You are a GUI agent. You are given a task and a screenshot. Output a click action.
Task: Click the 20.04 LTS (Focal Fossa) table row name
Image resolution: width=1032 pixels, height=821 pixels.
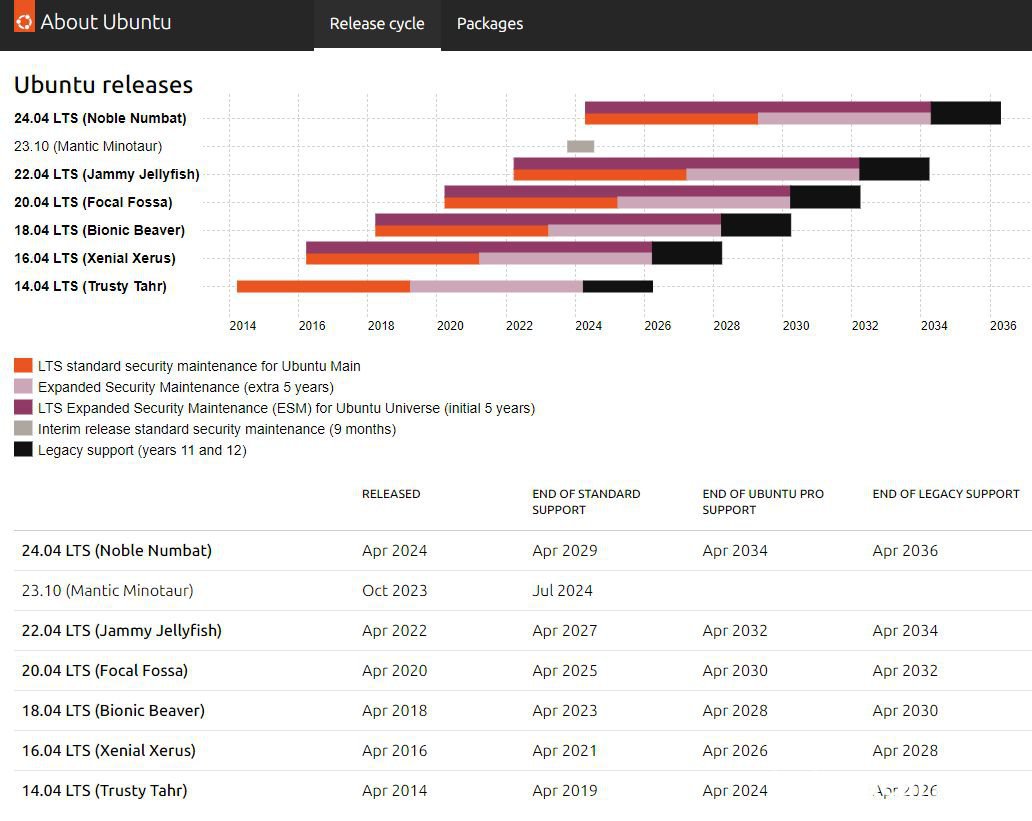pyautogui.click(x=105, y=671)
